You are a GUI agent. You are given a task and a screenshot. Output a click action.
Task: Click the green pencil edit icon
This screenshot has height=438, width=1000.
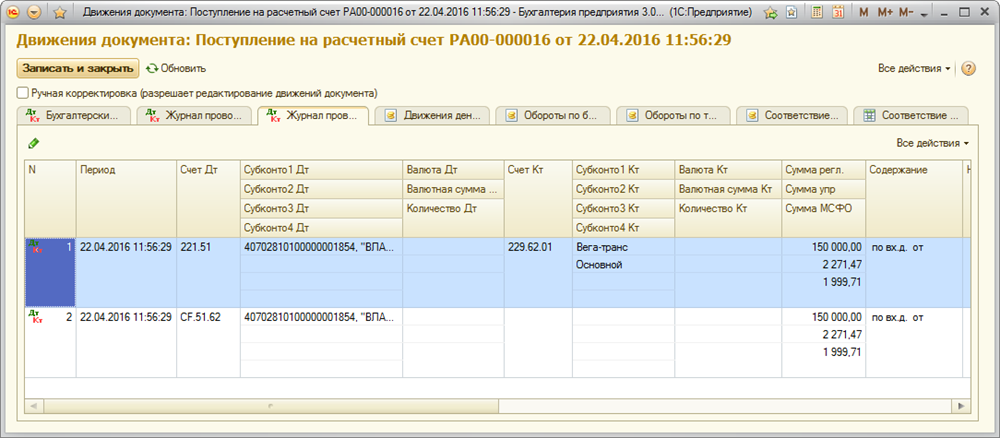pos(34,144)
